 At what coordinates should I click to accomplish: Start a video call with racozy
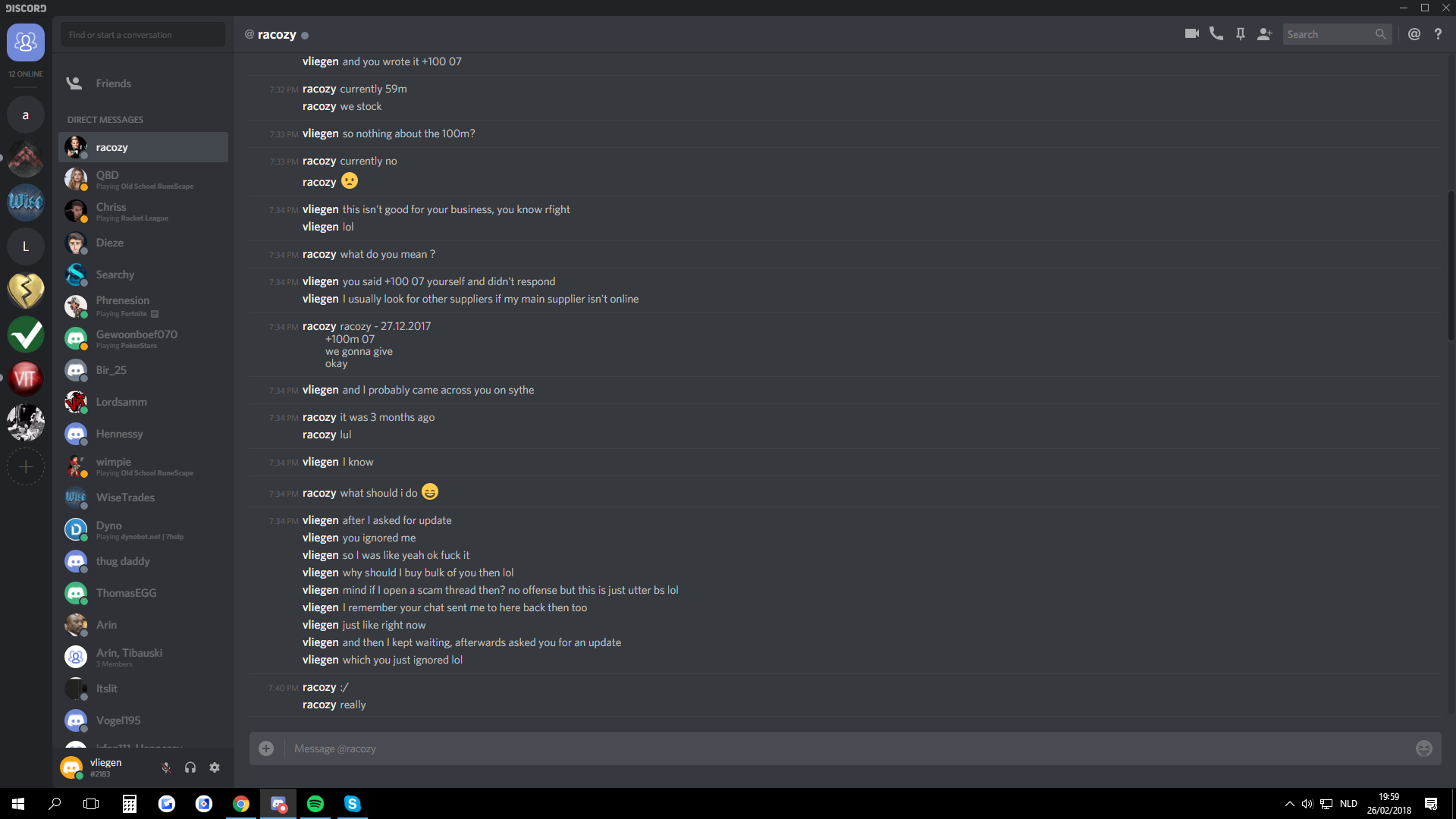pyautogui.click(x=1191, y=34)
